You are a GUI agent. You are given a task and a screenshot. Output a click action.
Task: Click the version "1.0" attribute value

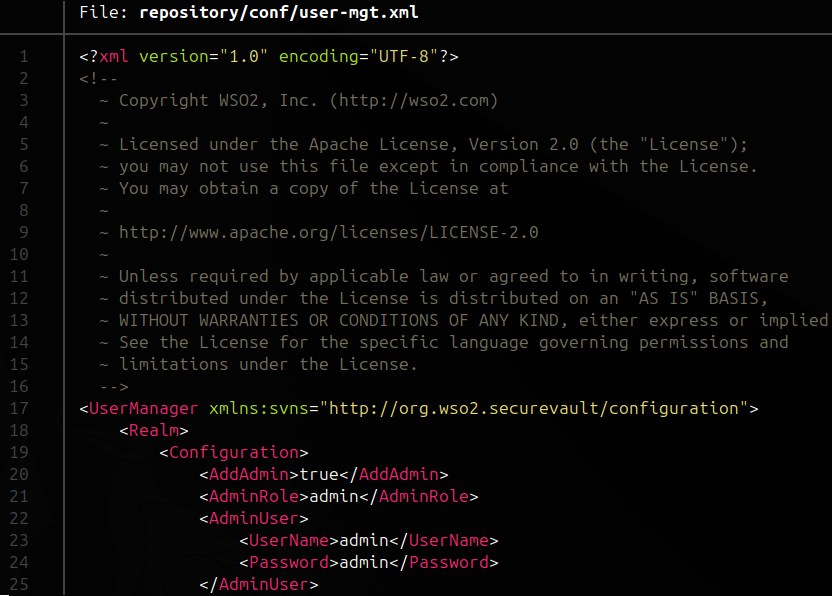coord(243,56)
